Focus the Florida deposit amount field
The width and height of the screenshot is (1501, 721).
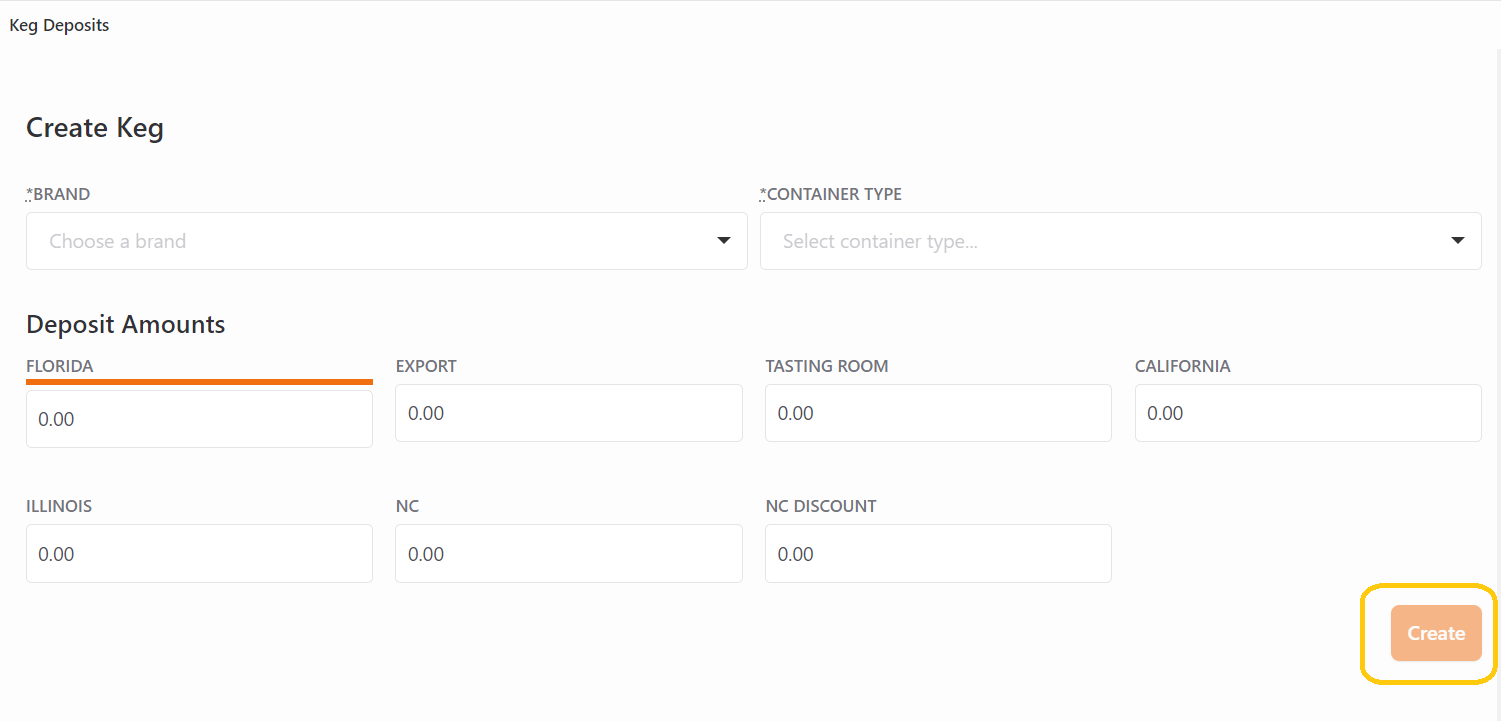click(199, 419)
